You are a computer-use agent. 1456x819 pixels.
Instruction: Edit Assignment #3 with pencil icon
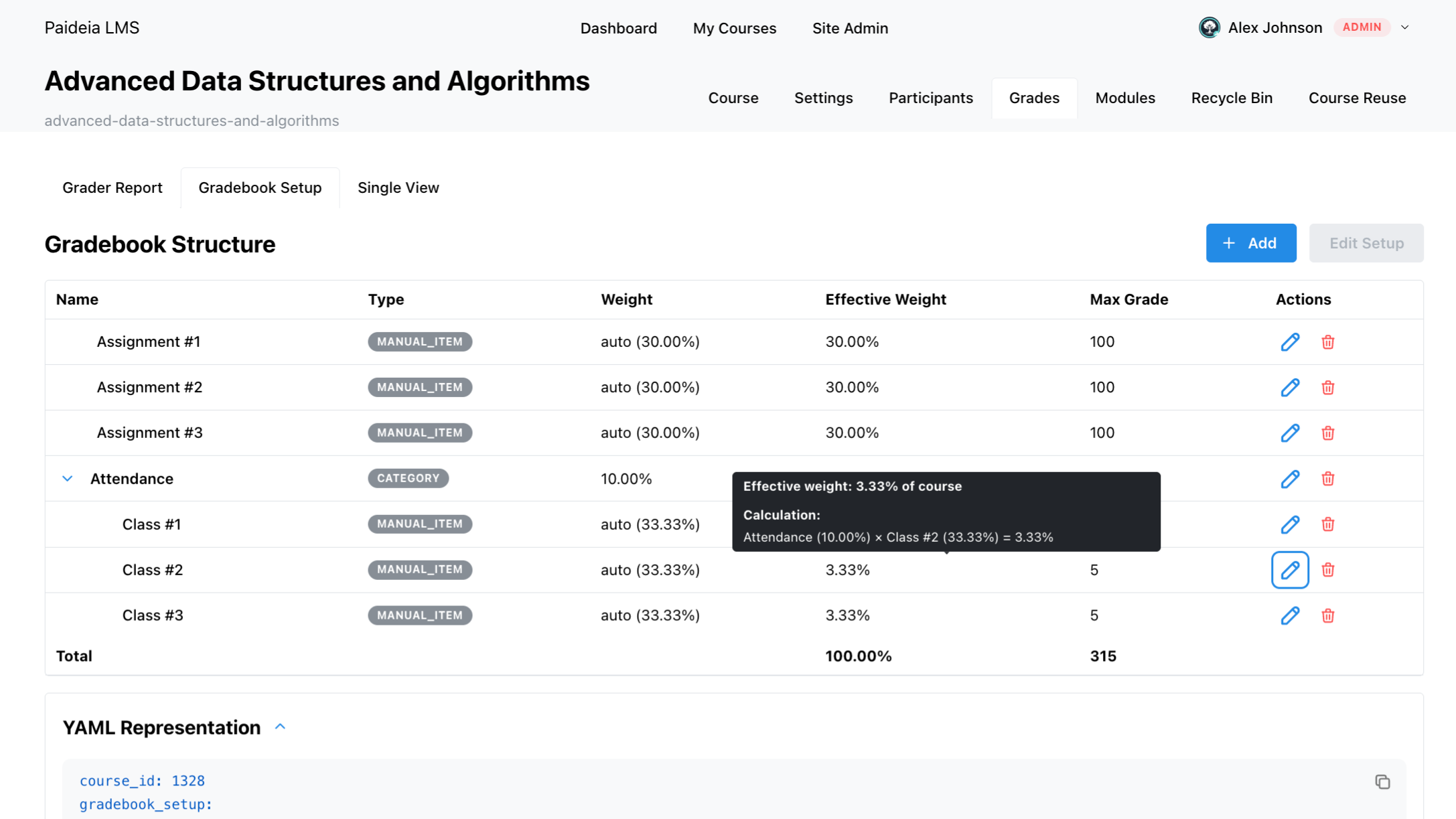click(1290, 433)
